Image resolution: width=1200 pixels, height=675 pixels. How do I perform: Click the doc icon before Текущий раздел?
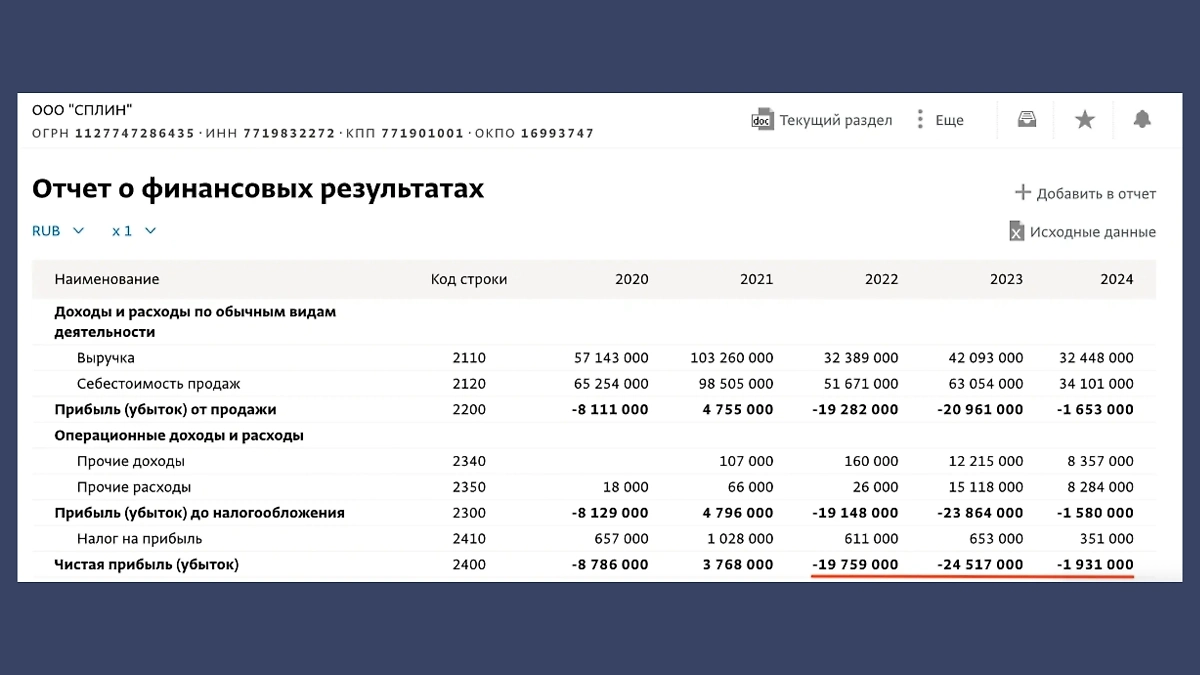[x=762, y=119]
